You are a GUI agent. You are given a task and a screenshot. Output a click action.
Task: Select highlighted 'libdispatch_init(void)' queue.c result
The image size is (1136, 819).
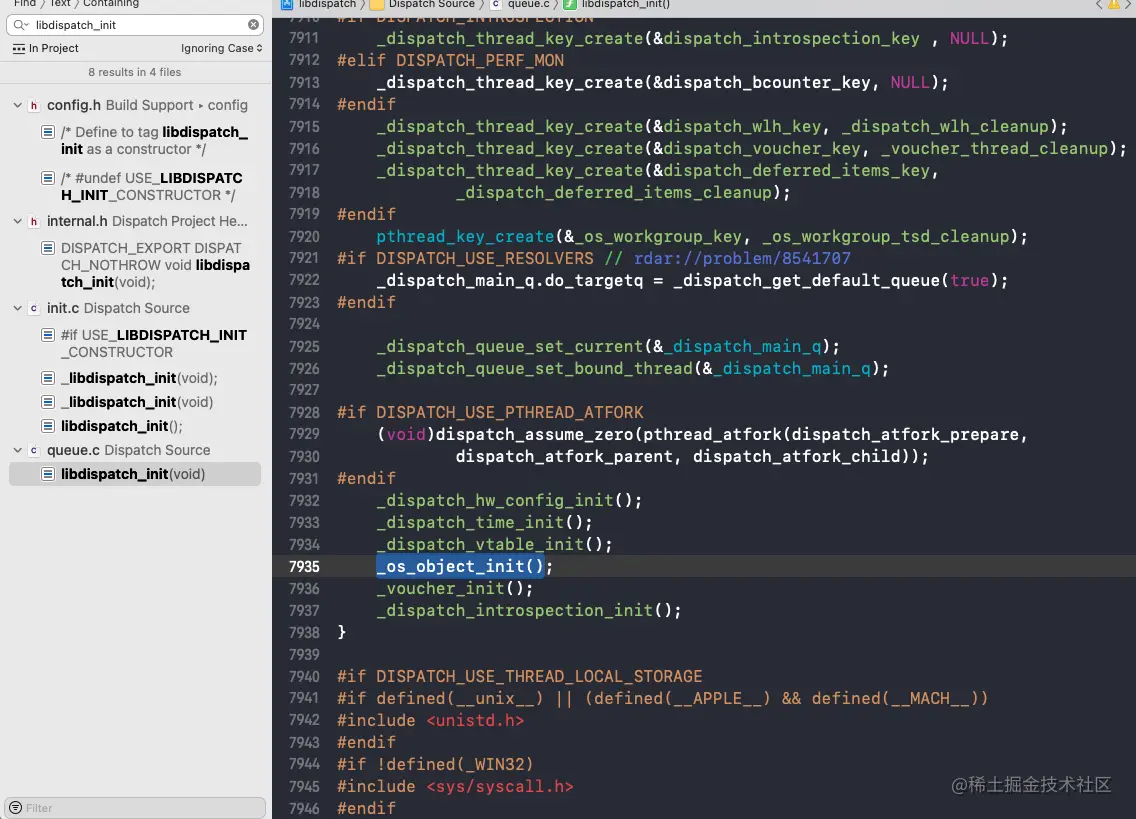(x=135, y=474)
